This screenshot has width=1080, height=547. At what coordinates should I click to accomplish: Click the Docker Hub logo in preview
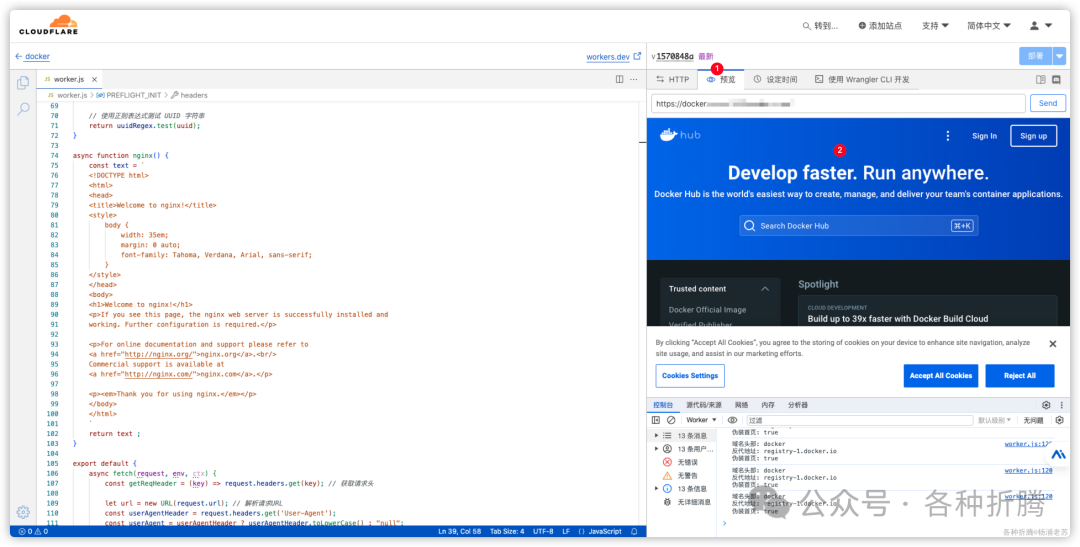(x=681, y=135)
